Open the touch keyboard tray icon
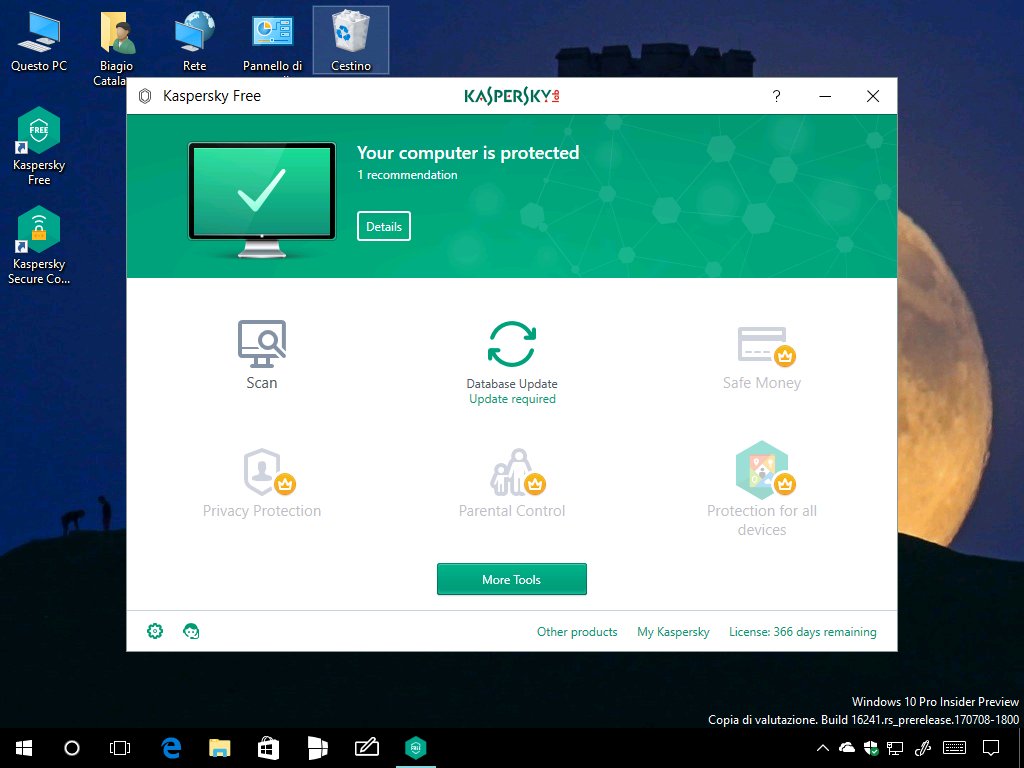1024x768 pixels. (955, 748)
